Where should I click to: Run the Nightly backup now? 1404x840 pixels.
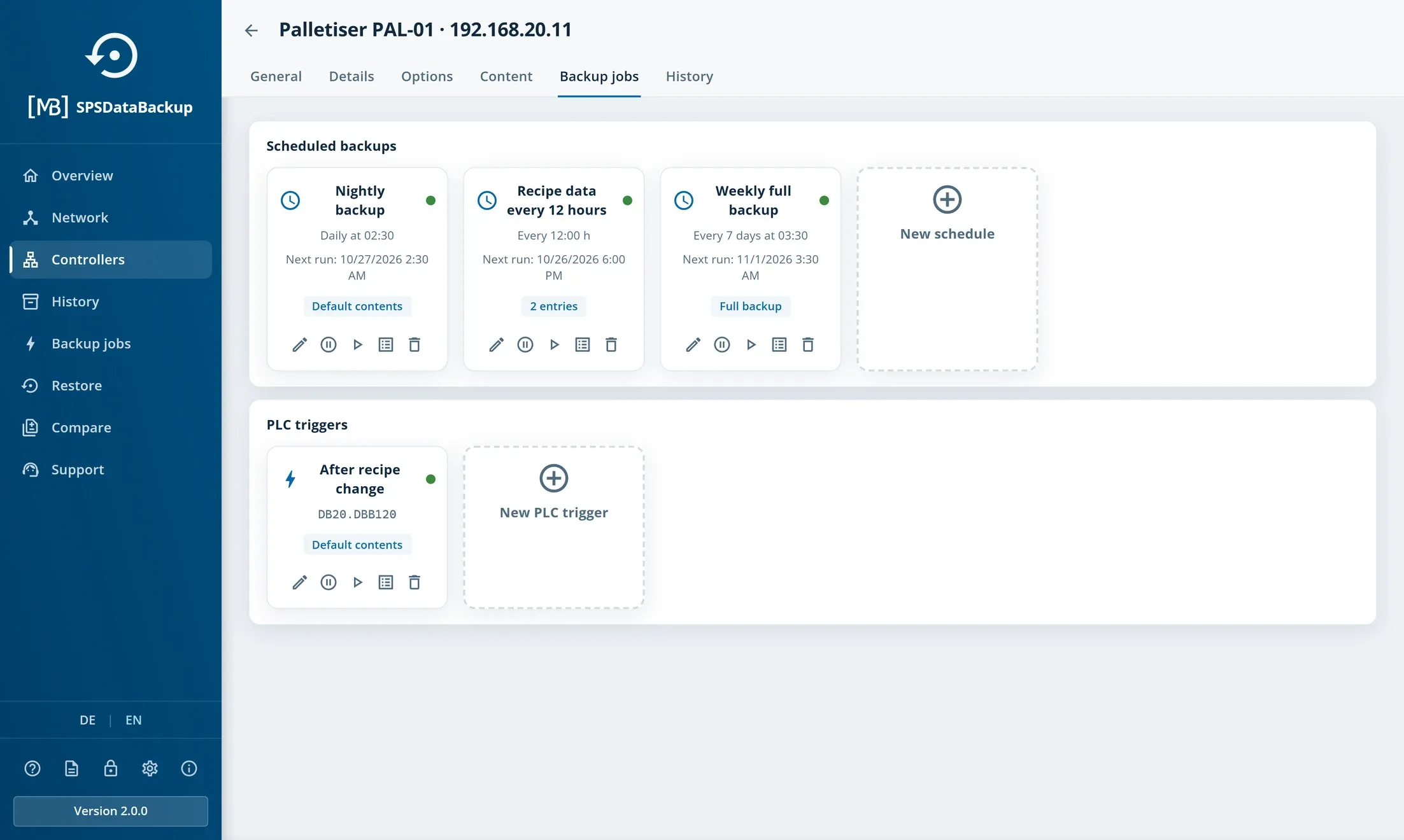358,345
